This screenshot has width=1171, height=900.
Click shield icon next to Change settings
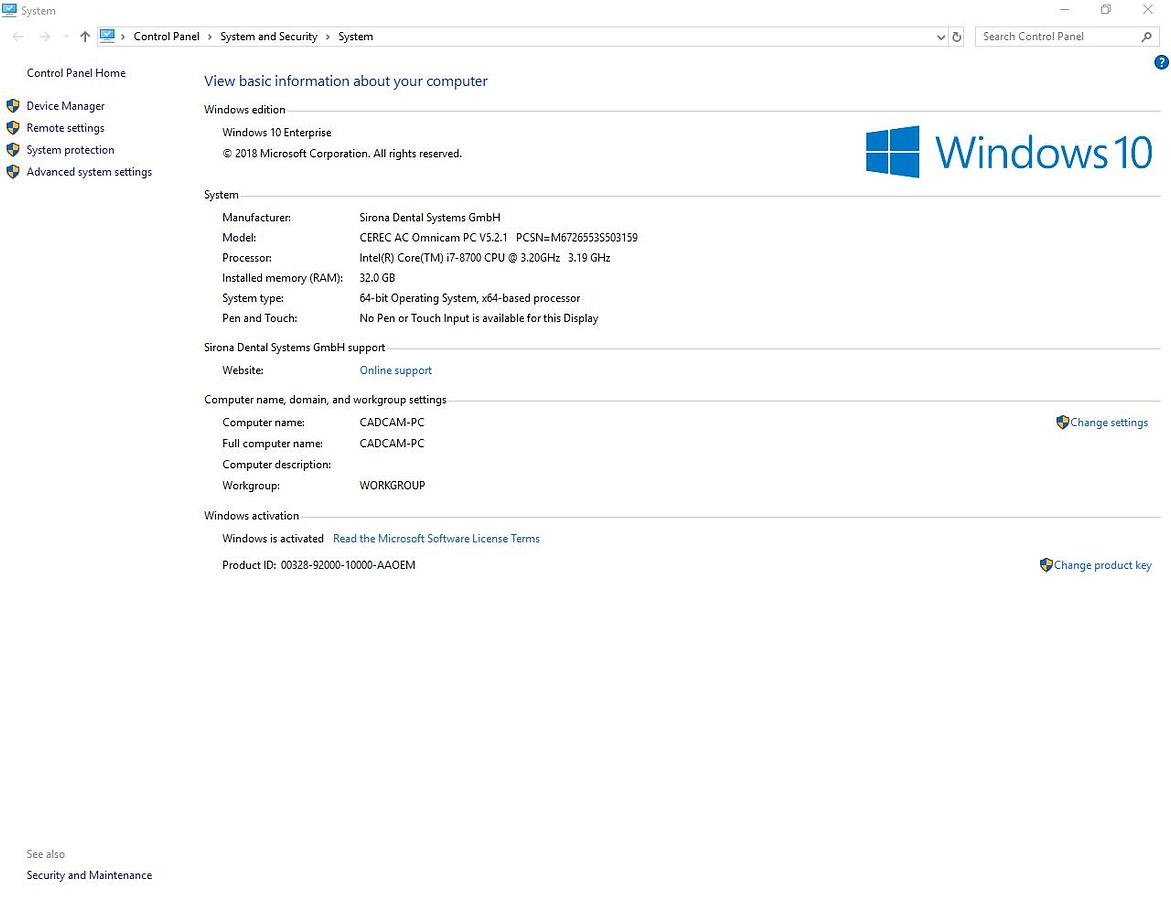[x=1063, y=423]
